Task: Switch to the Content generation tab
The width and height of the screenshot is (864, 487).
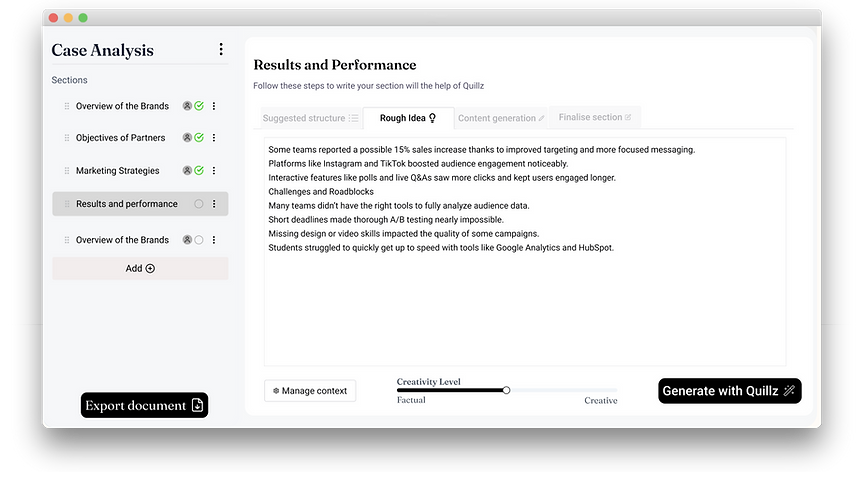Action: (x=501, y=118)
